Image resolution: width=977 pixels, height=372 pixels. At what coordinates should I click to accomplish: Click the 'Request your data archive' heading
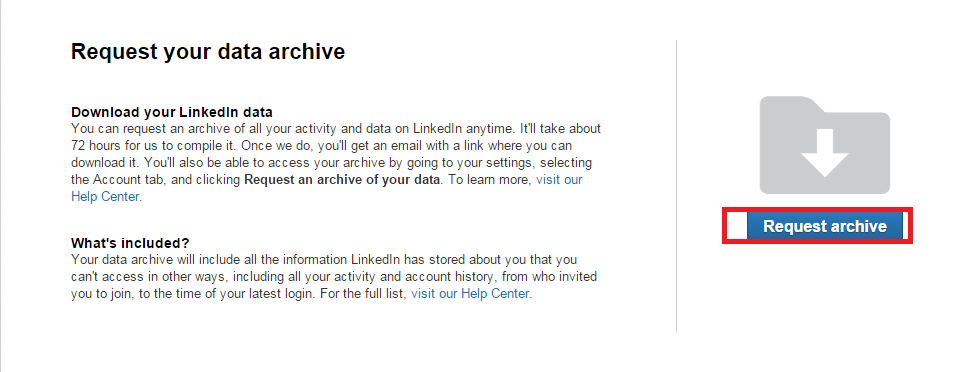point(208,51)
